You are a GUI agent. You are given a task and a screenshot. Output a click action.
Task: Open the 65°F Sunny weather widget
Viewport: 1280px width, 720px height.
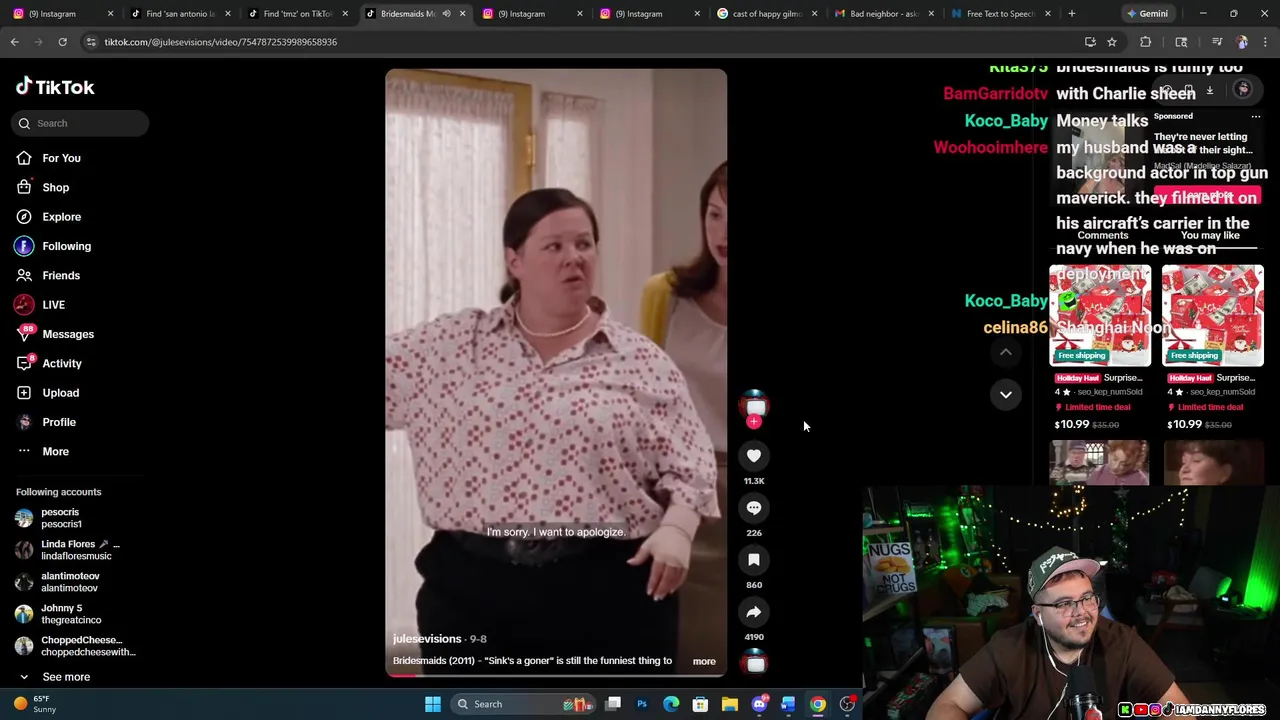(x=35, y=704)
